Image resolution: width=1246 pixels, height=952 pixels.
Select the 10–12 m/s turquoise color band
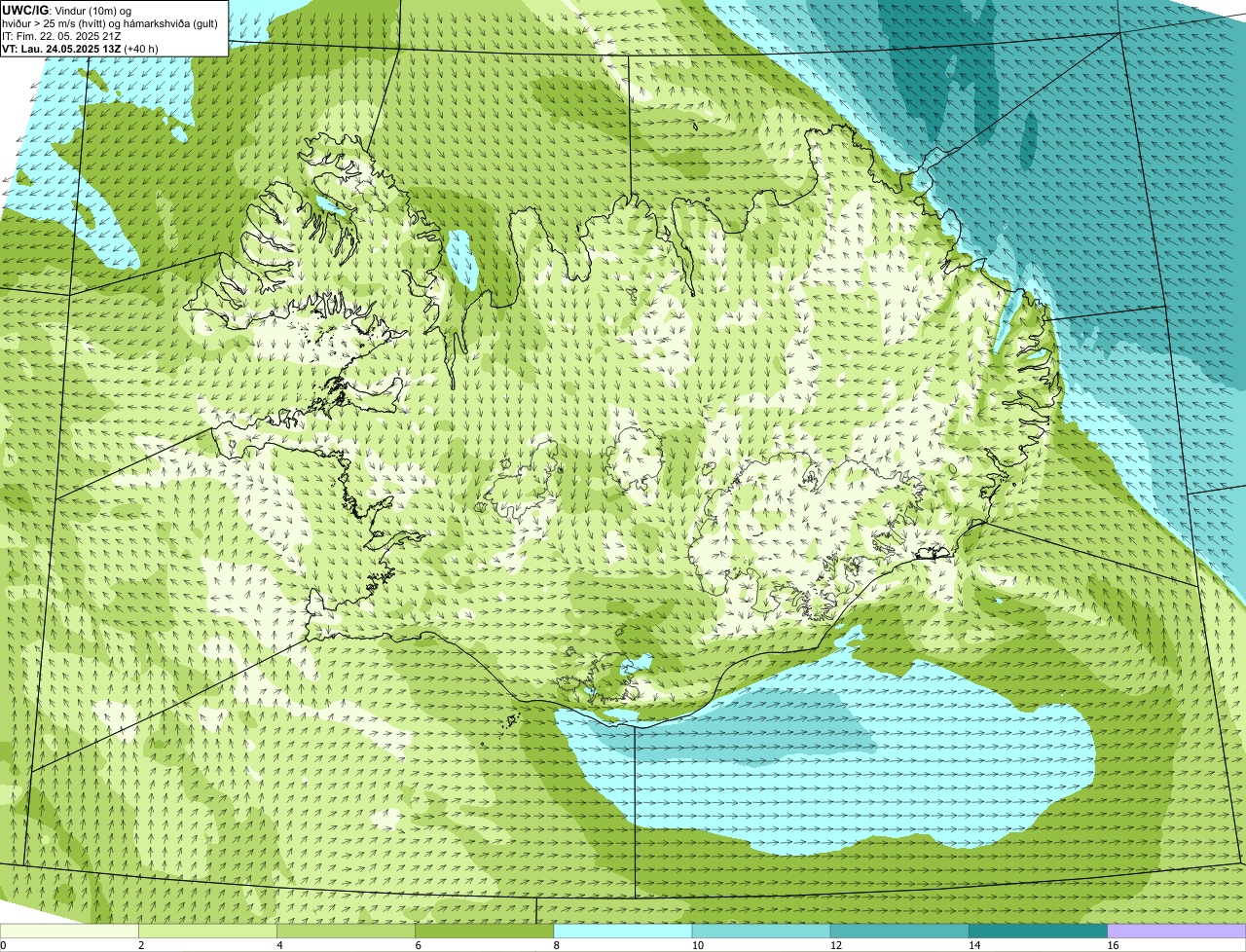click(x=761, y=932)
